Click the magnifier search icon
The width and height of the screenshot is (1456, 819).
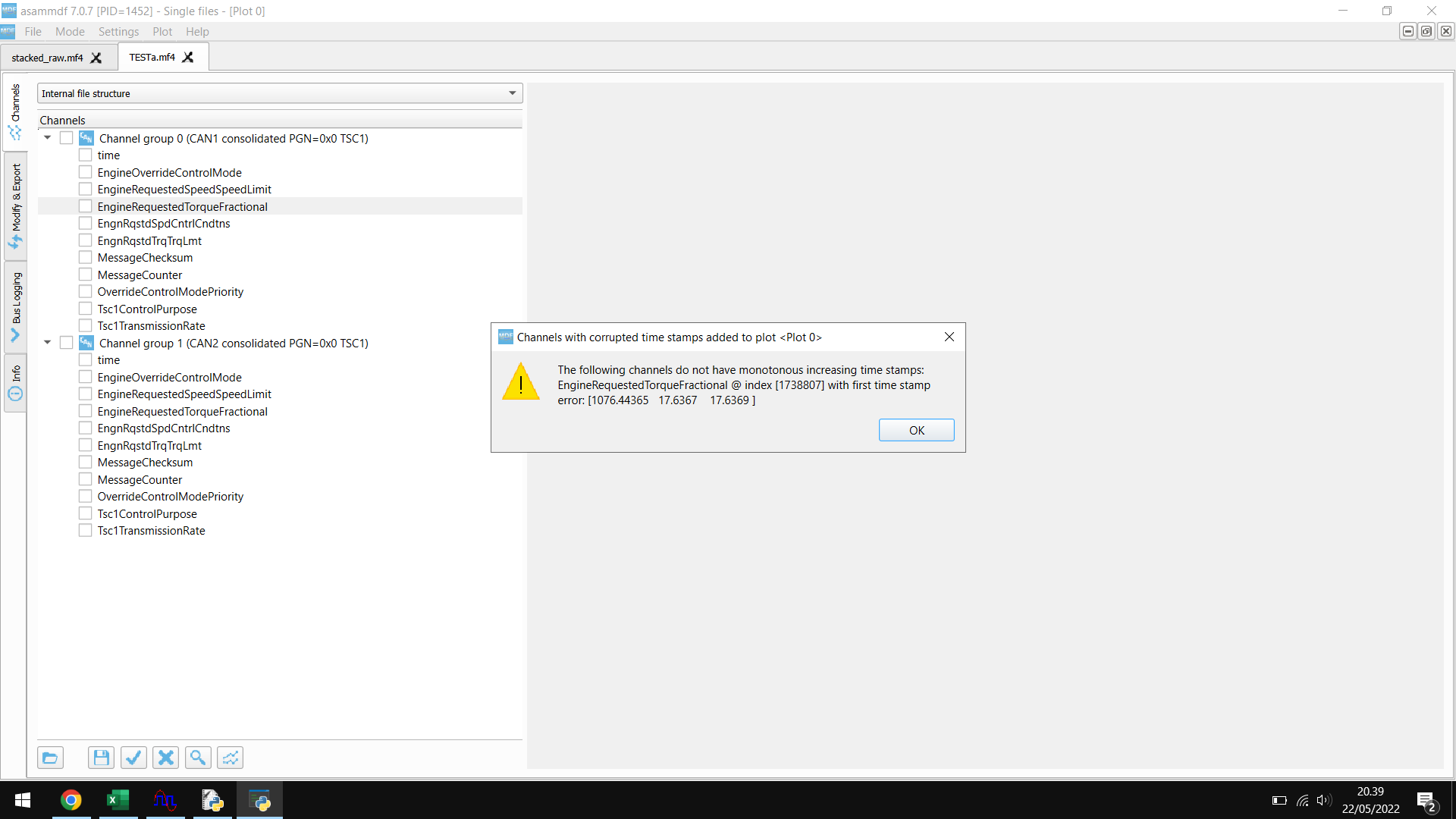198,758
